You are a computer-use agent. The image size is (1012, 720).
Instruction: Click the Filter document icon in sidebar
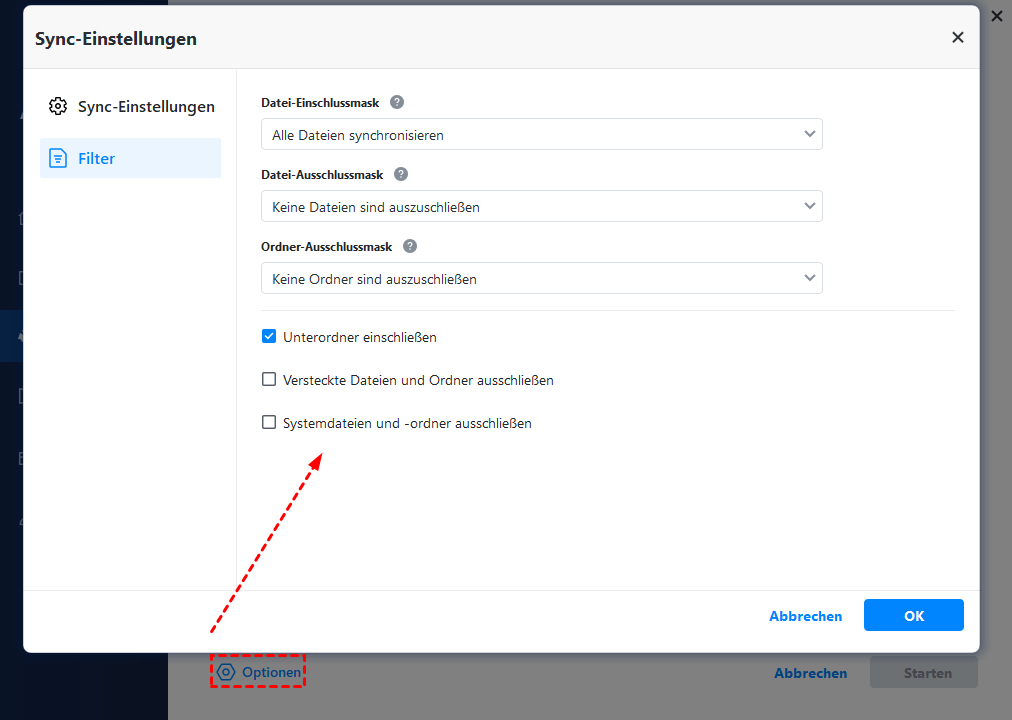58,158
